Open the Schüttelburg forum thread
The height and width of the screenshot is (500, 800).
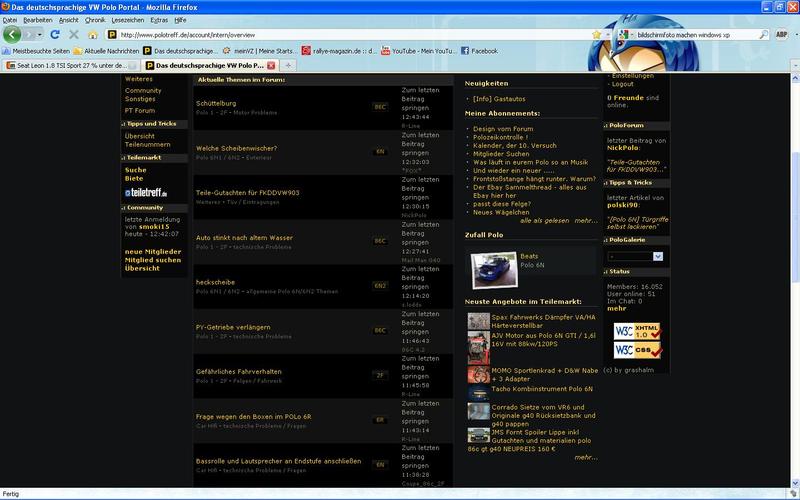(x=216, y=104)
